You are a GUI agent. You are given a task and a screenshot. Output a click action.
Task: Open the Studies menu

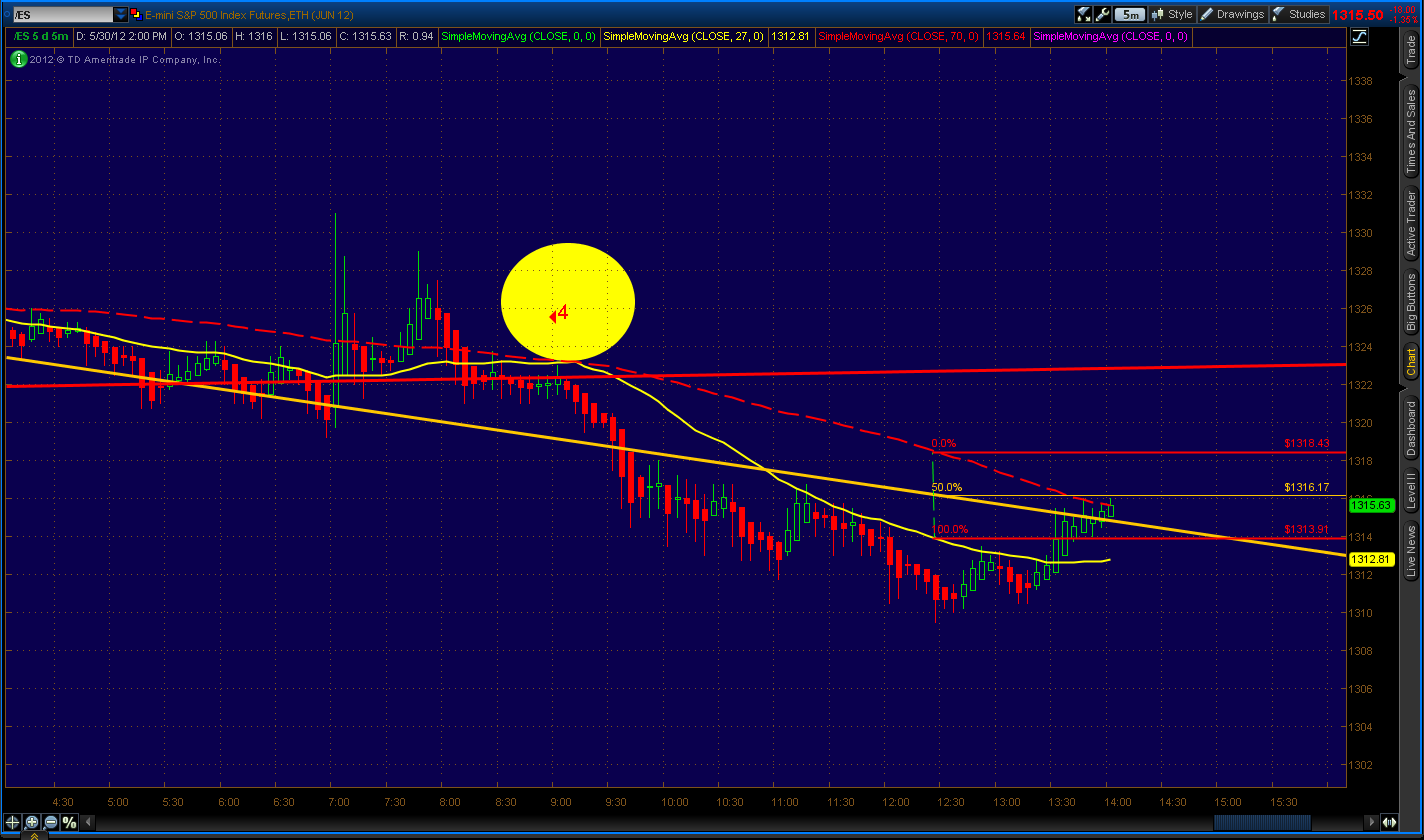tap(1299, 14)
